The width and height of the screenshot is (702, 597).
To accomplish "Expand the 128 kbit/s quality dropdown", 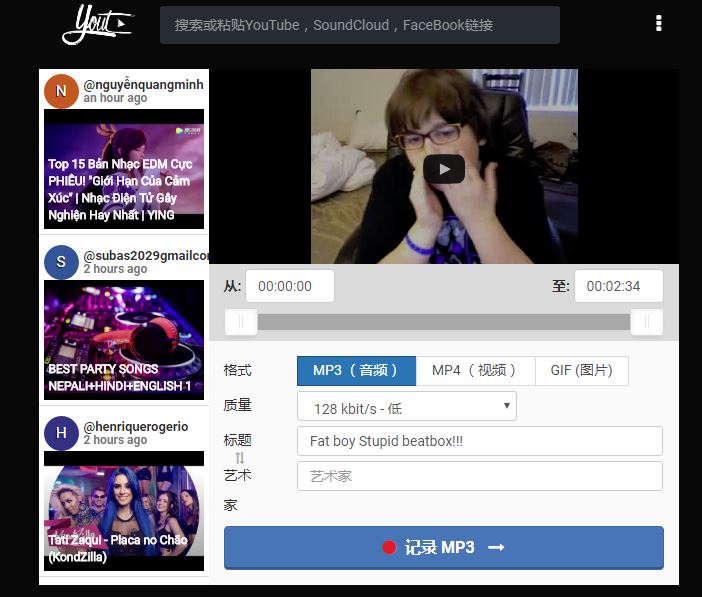I will pos(406,407).
